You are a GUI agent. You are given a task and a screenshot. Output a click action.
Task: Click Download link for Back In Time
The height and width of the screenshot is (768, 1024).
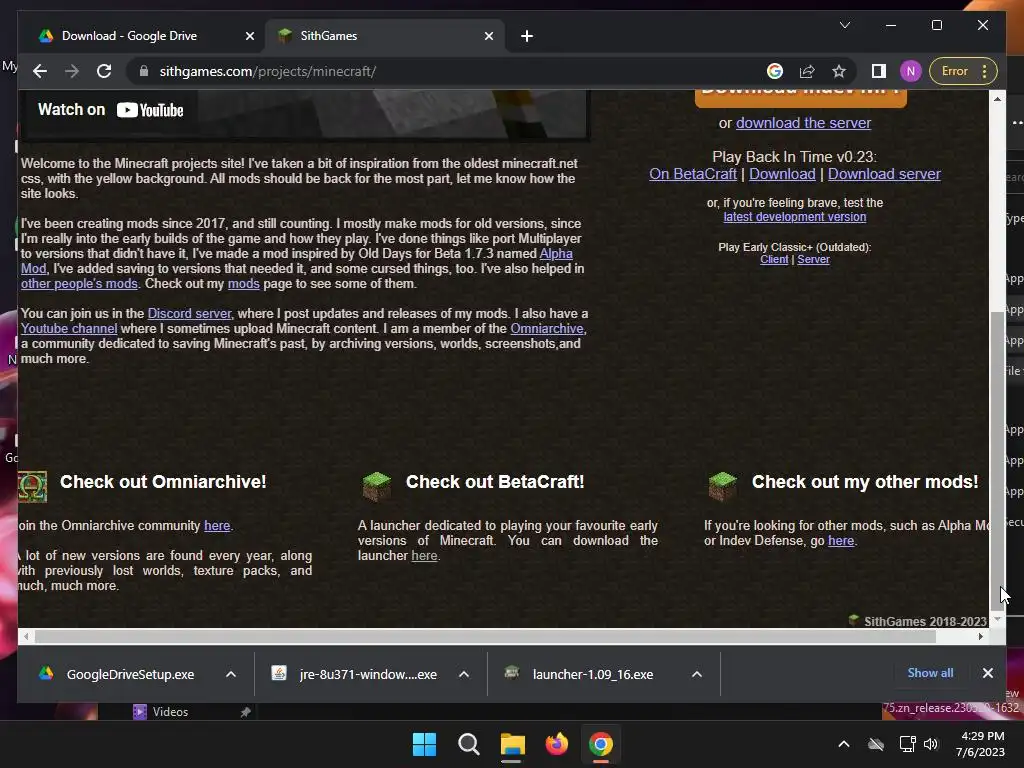coord(782,174)
